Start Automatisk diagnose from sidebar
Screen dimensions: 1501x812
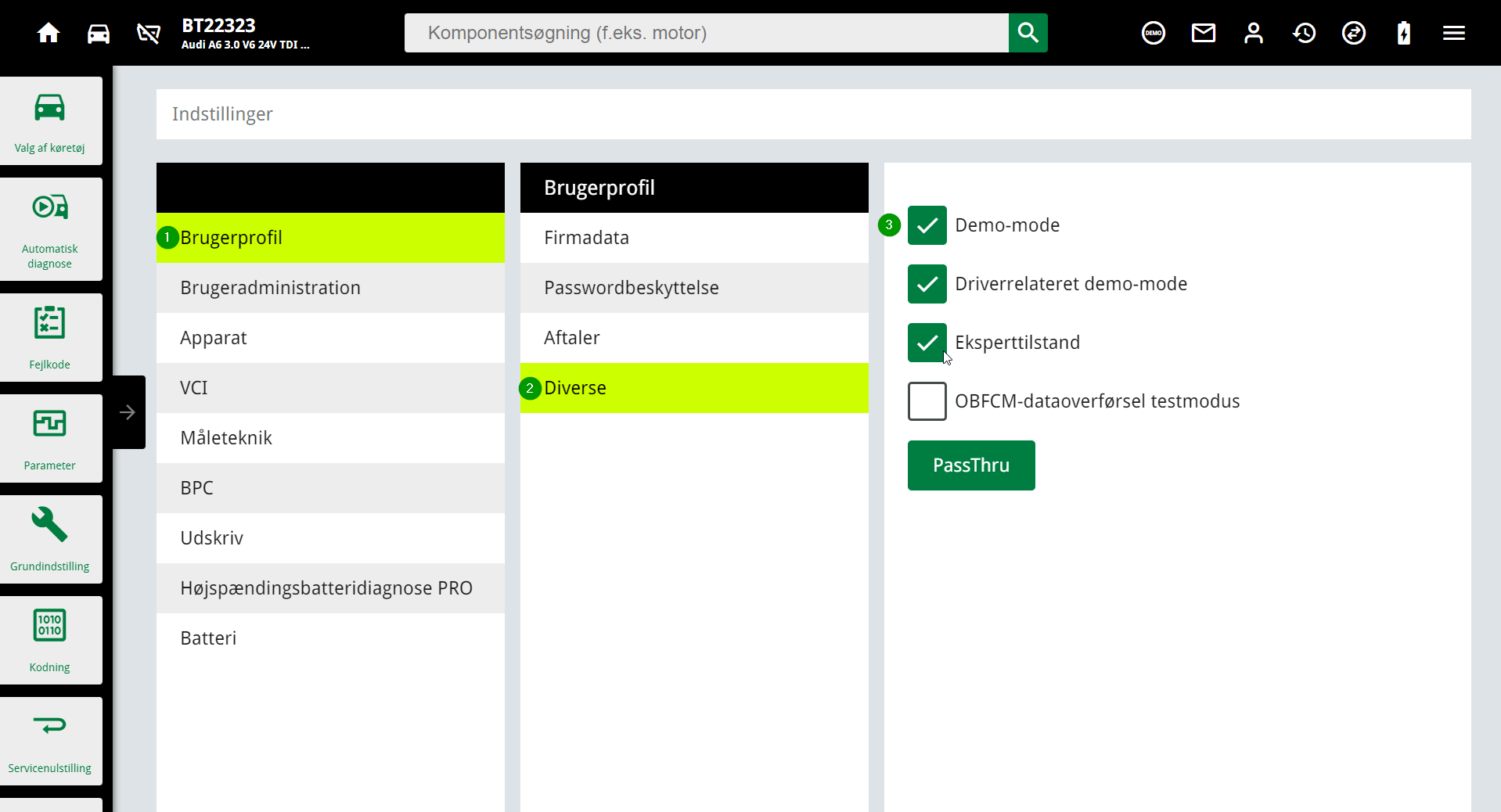point(50,229)
